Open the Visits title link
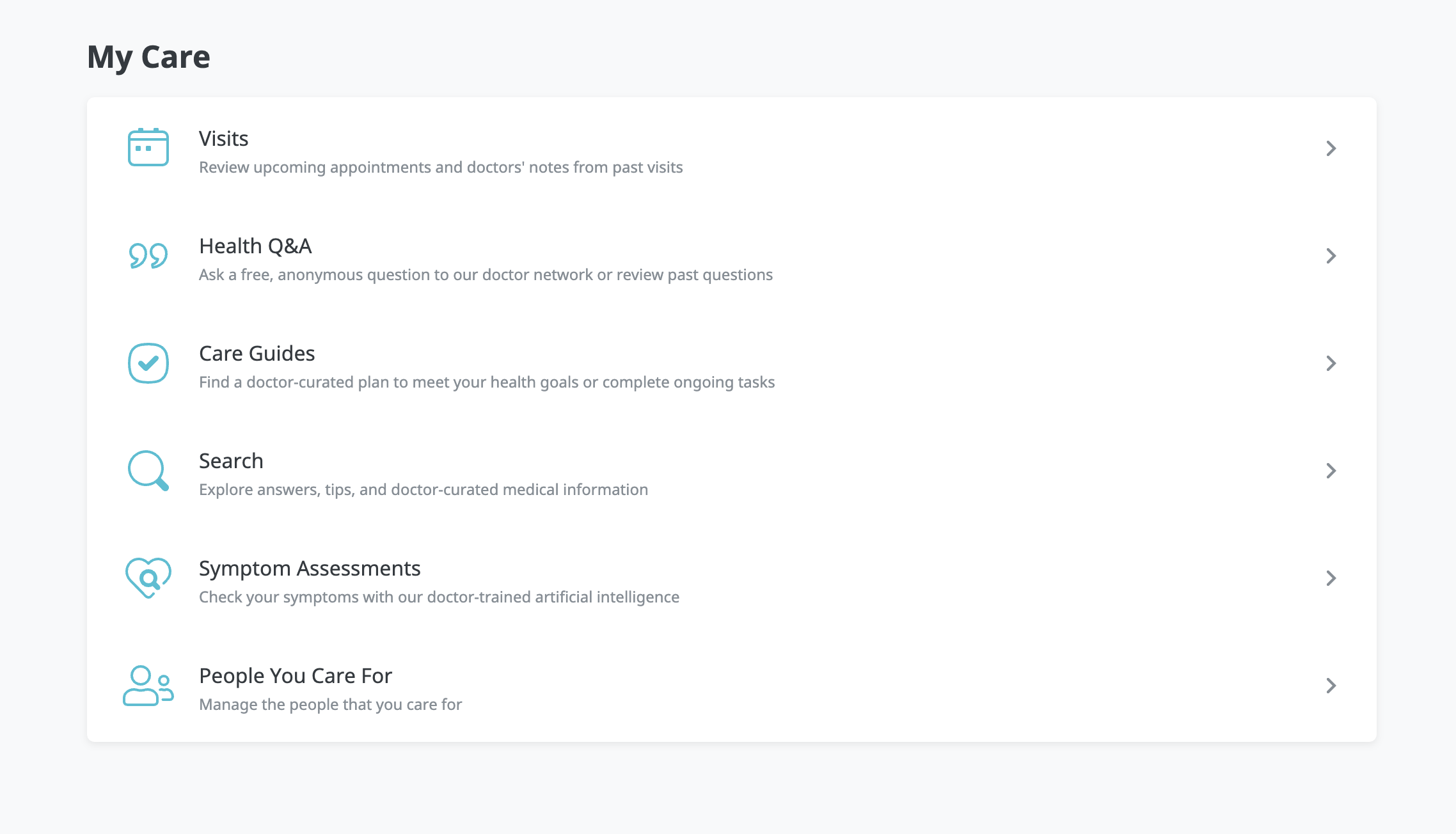The image size is (1456, 834). tap(223, 139)
